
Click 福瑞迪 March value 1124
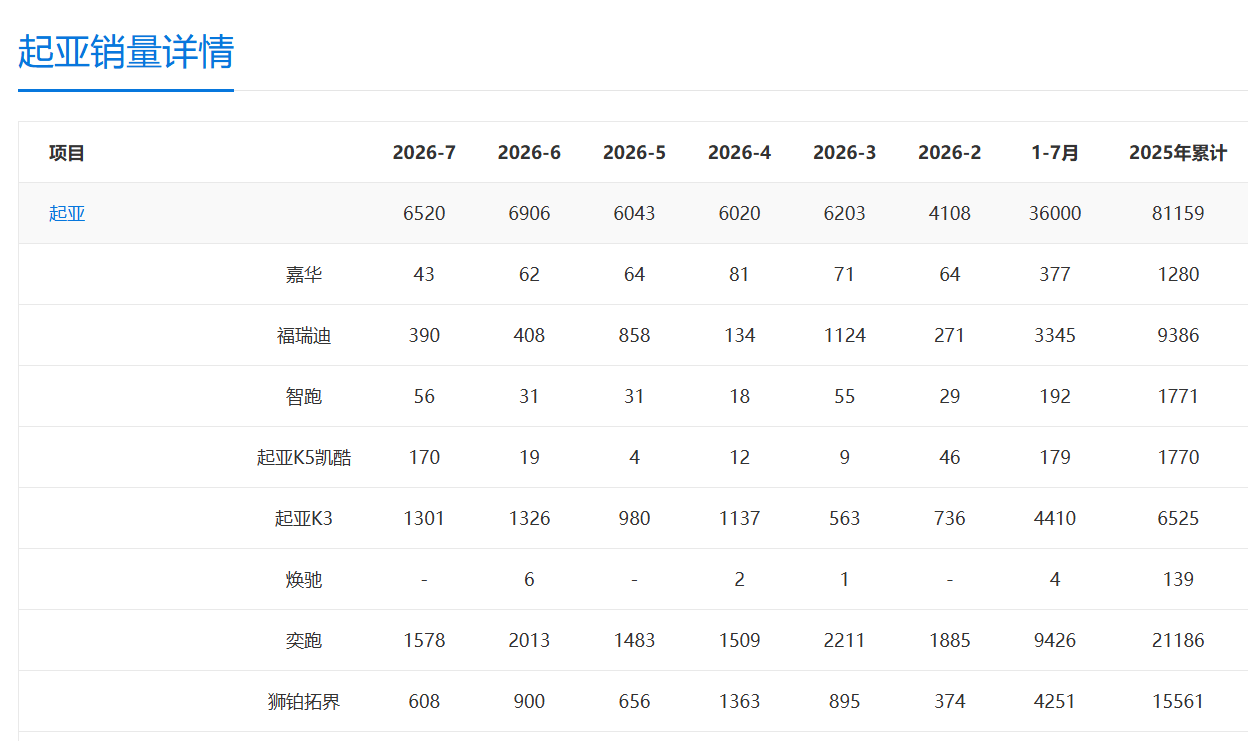click(x=844, y=335)
